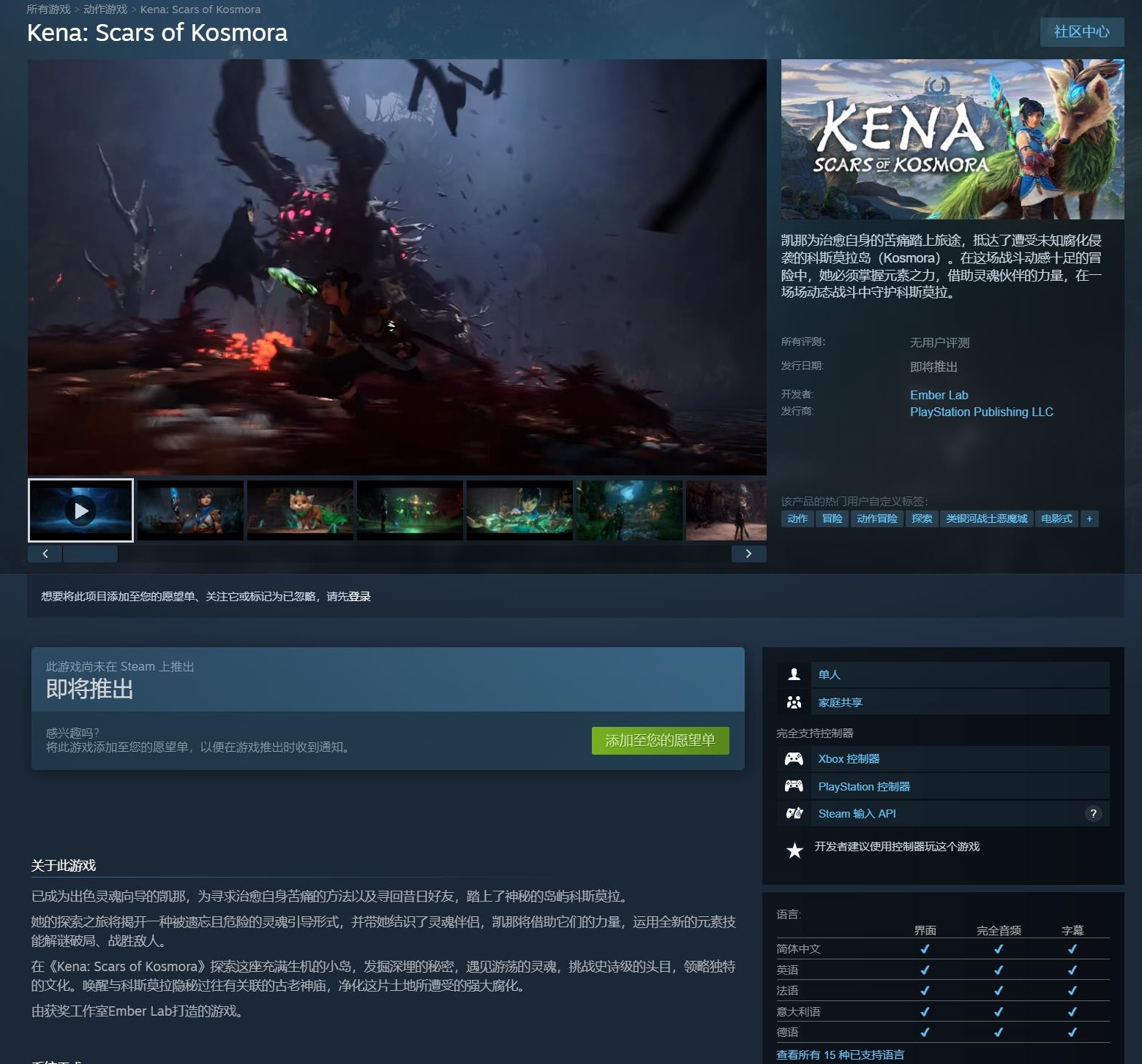Screen dimensions: 1142x1064
Task: Click the family sharing icon
Action: pyautogui.click(x=794, y=702)
